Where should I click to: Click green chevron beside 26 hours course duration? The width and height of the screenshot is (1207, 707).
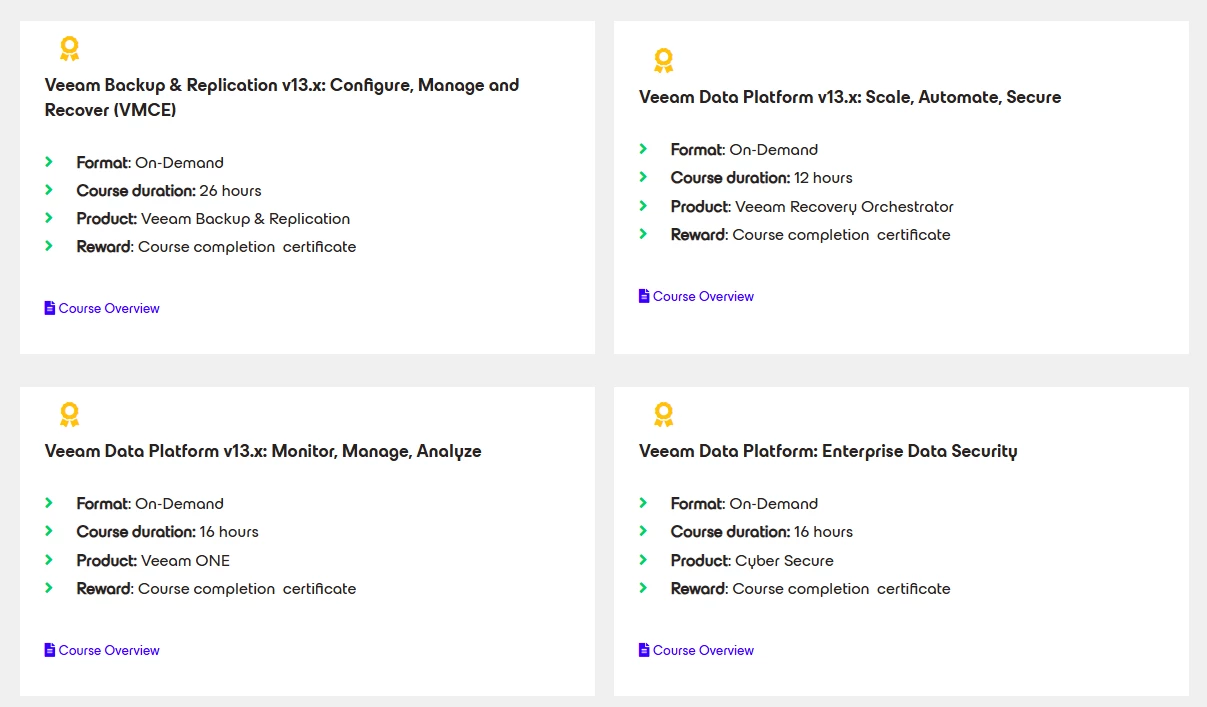49,190
